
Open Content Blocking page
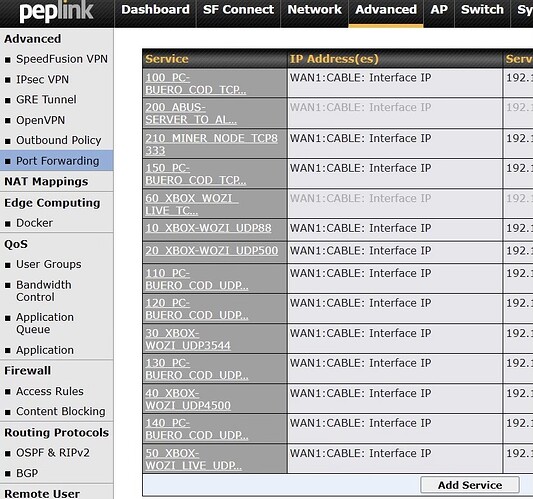click(x=61, y=411)
